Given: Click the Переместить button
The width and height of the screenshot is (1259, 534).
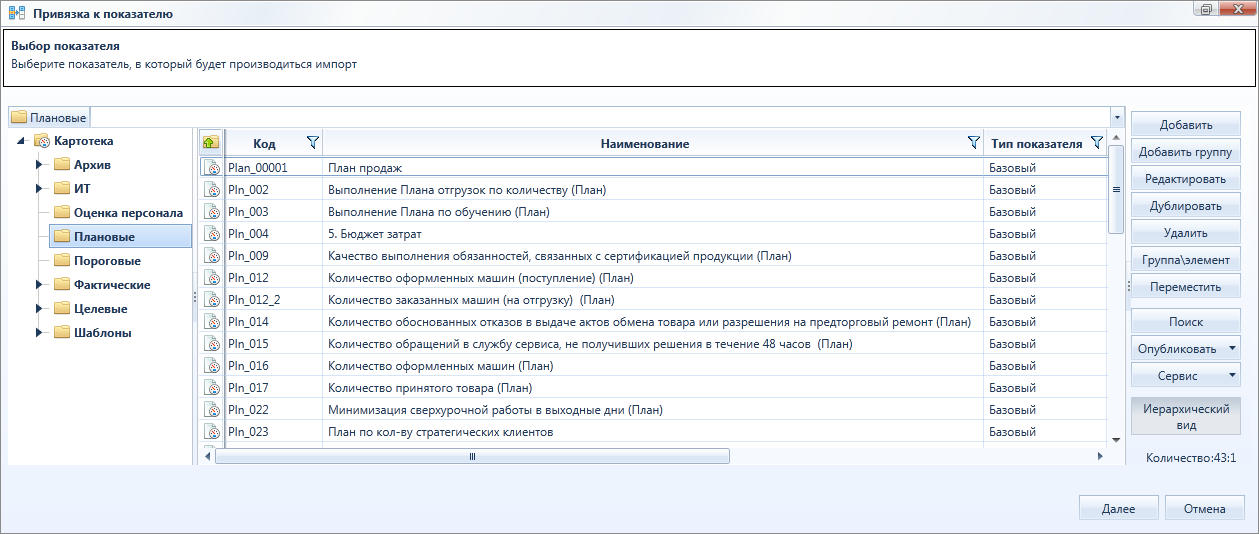Looking at the screenshot, I should (x=1186, y=287).
